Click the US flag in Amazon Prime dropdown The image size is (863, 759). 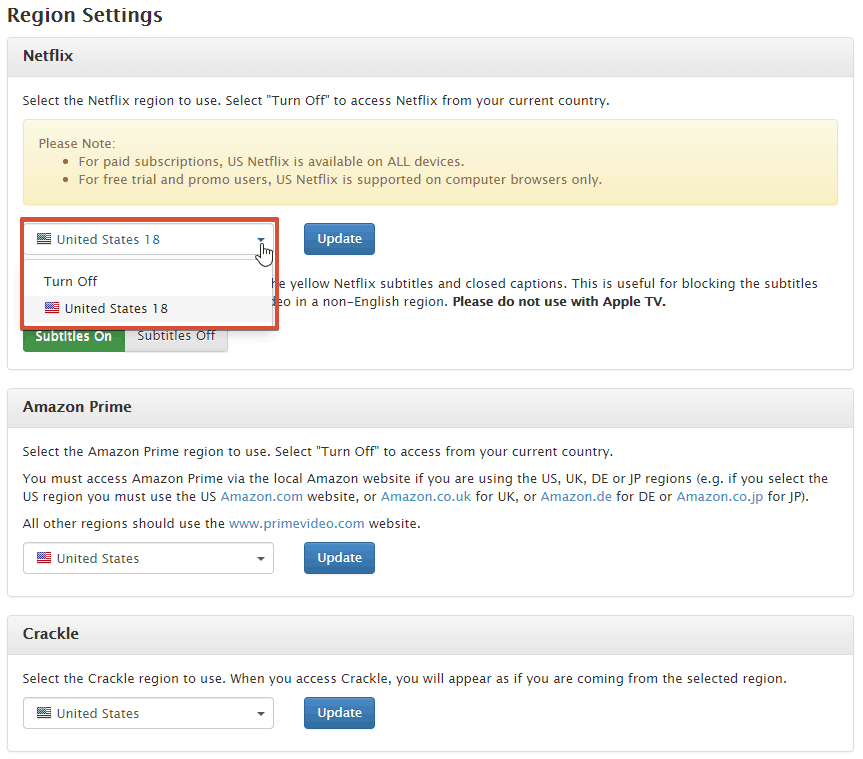[x=44, y=558]
